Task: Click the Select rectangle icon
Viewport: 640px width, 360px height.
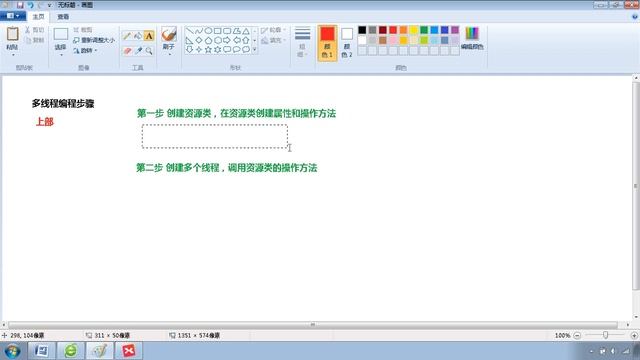Action: 61,34
